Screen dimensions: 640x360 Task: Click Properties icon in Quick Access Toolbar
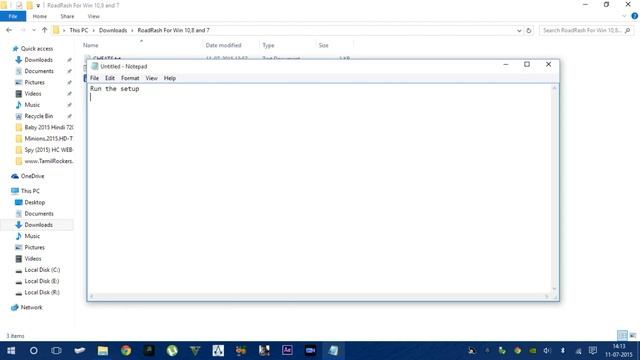pyautogui.click(x=19, y=5)
